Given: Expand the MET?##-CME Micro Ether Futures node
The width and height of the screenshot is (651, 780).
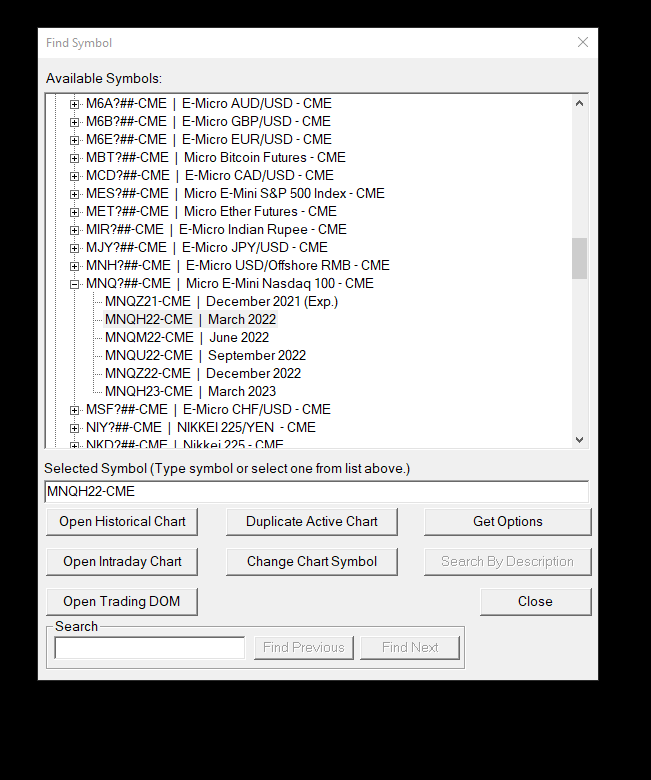Looking at the screenshot, I should (x=74, y=212).
